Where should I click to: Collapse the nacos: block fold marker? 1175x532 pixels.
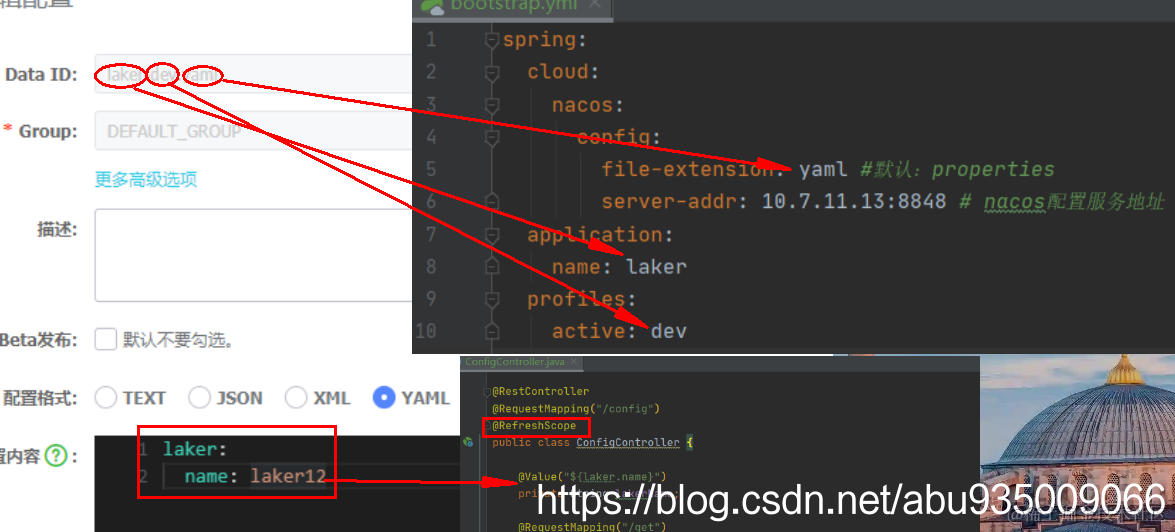coord(492,106)
